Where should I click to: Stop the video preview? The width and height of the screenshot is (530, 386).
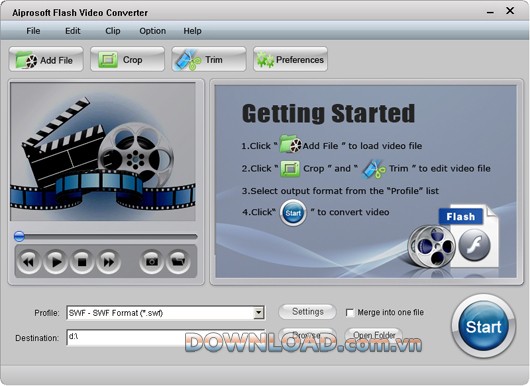click(82, 261)
